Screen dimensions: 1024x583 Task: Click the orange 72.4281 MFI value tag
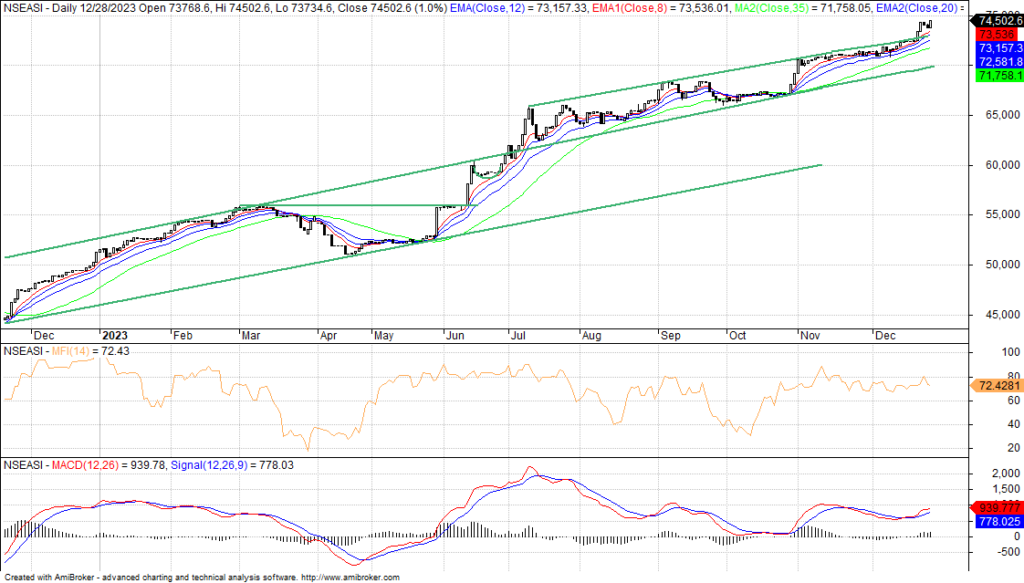[996, 385]
